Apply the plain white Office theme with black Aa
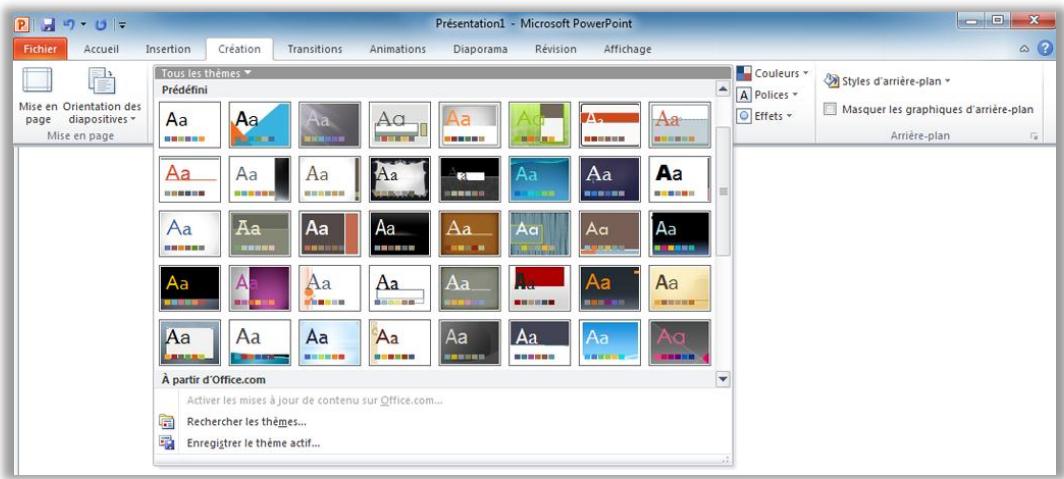This screenshot has height=479, width=1064. tap(190, 125)
